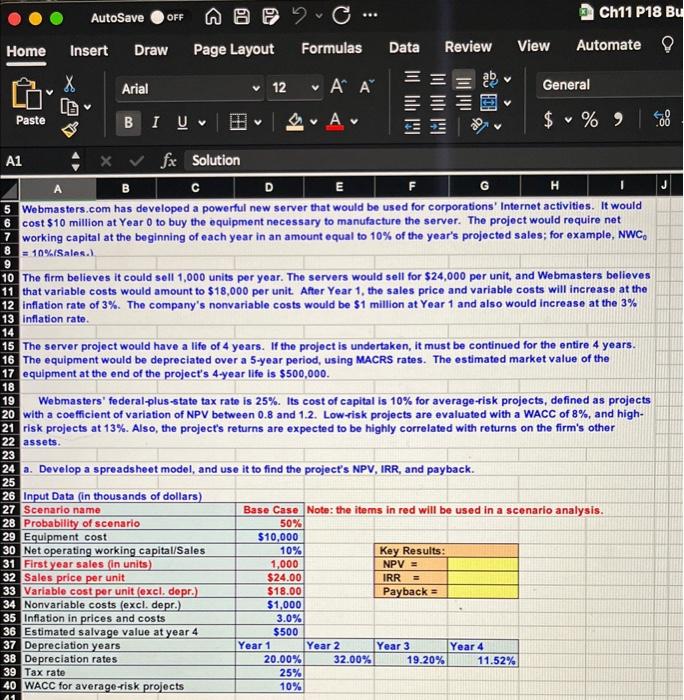Switch to the Insert ribbon tab
Viewport: 684px width, 700px height.
(89, 50)
